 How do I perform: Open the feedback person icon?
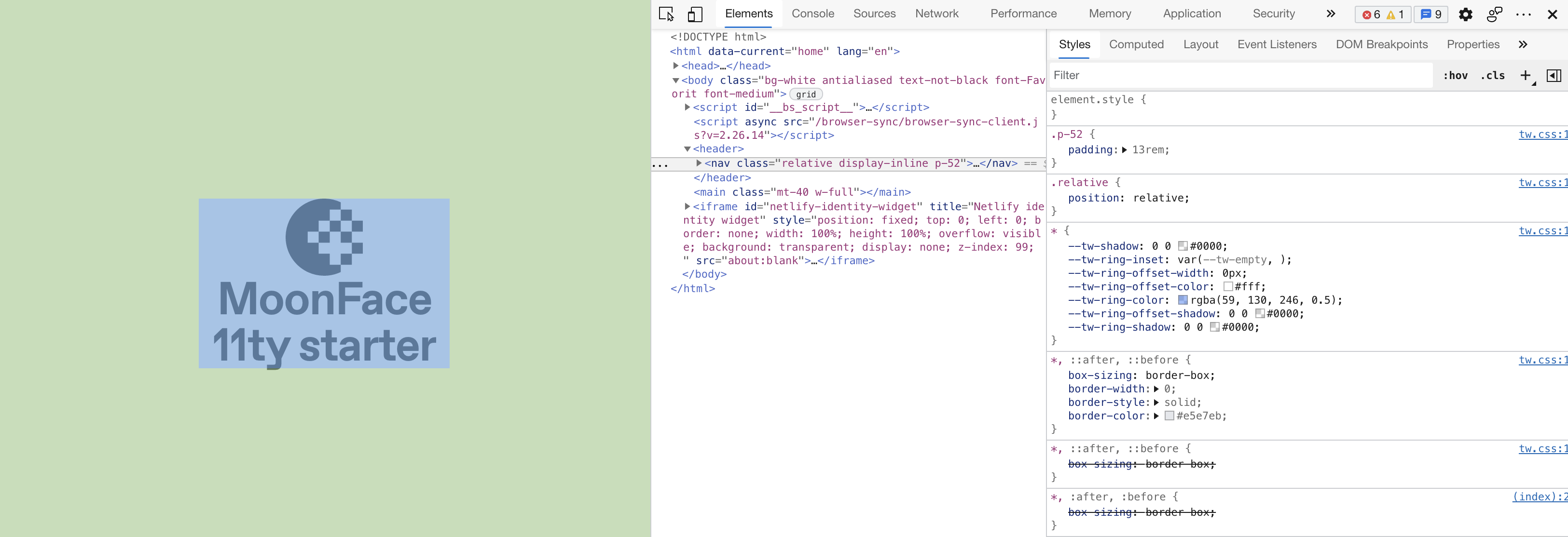pos(1494,14)
